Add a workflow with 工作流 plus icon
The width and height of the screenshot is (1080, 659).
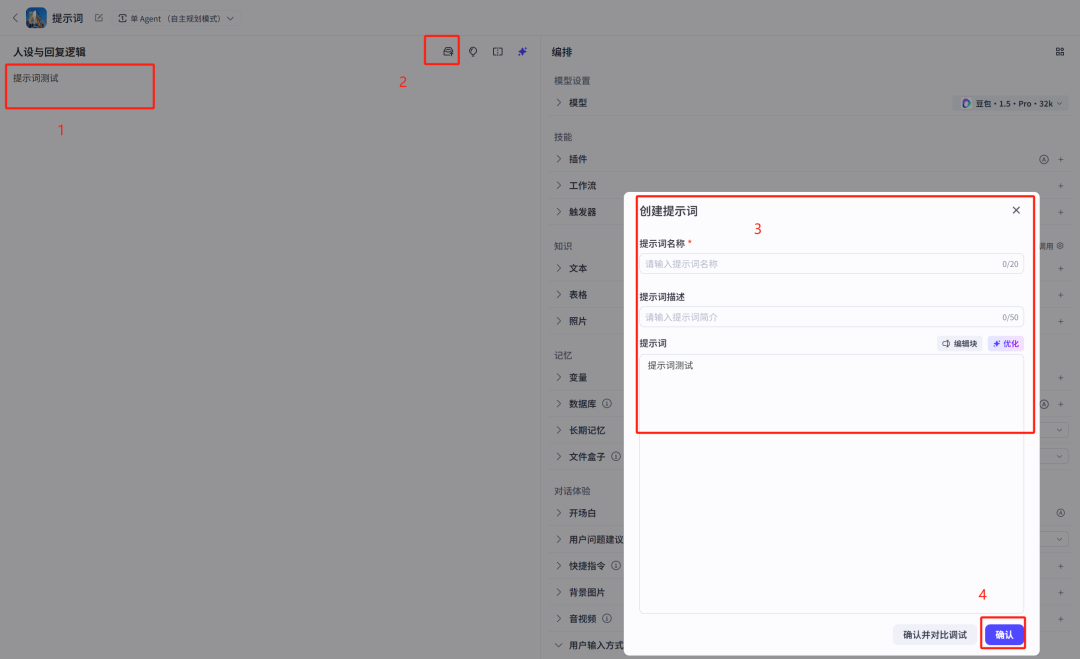pos(1061,185)
